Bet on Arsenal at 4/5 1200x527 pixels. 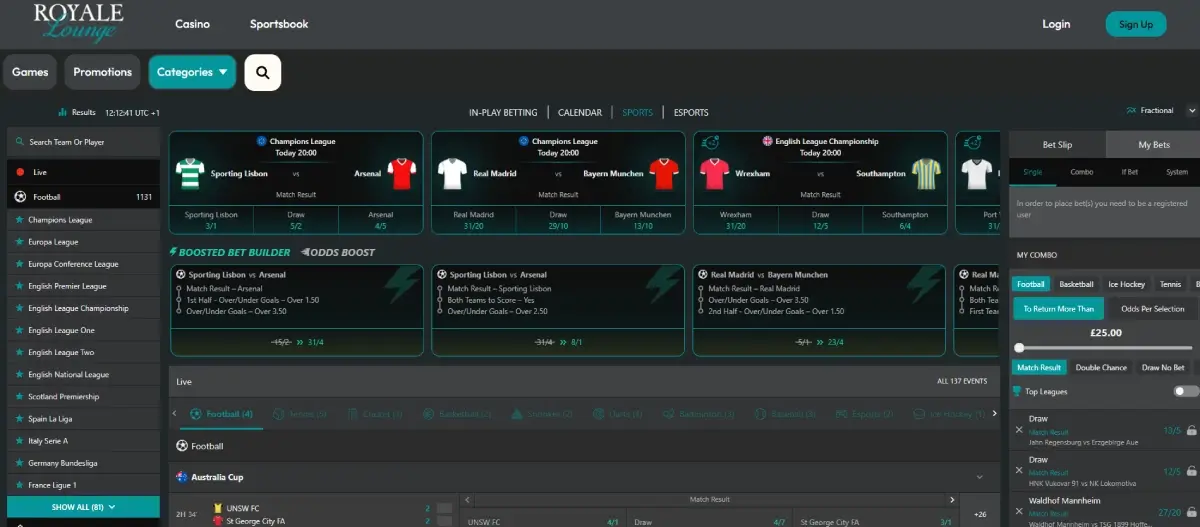pos(381,220)
